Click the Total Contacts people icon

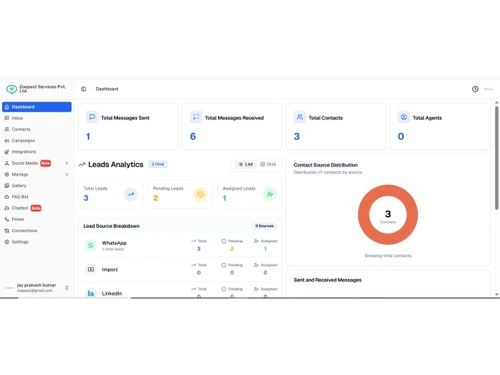[x=300, y=117]
